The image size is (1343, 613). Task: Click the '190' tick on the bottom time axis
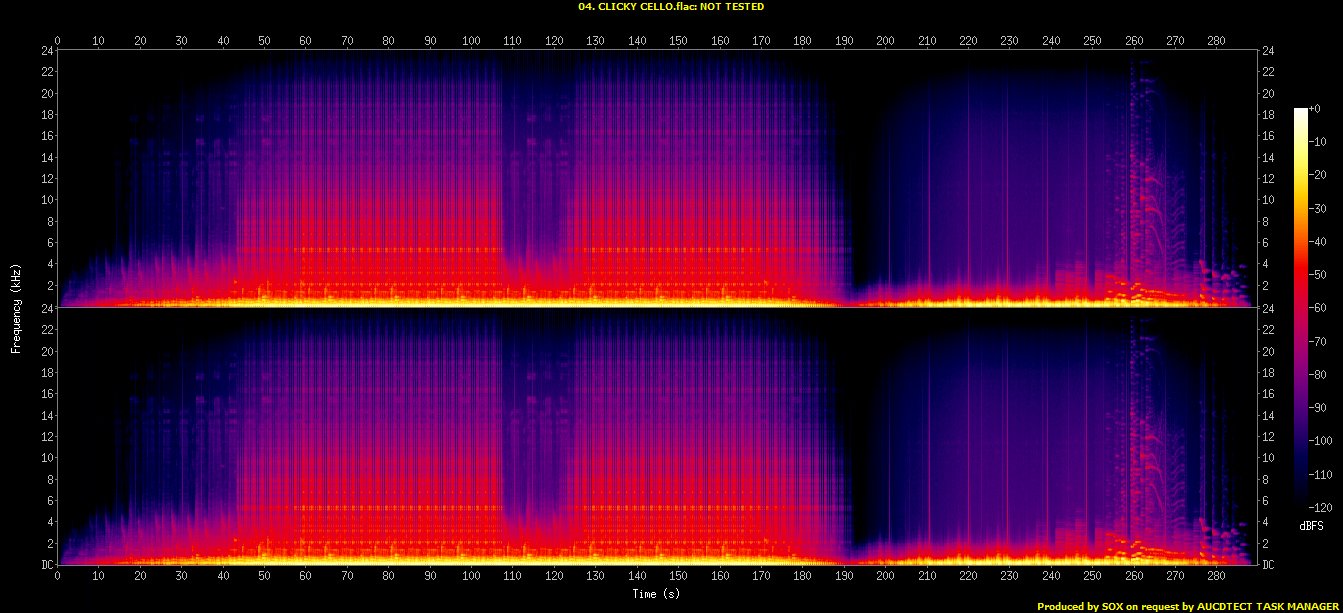point(843,577)
